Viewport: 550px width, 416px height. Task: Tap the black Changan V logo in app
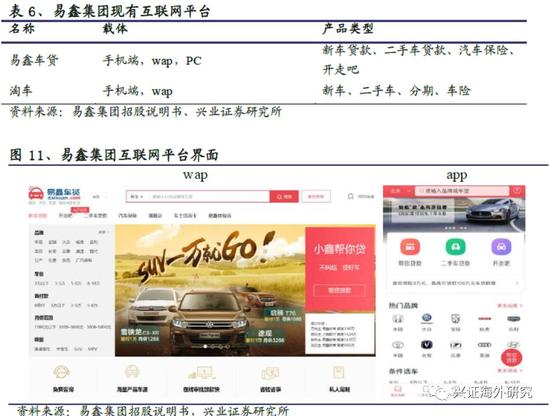427,345
